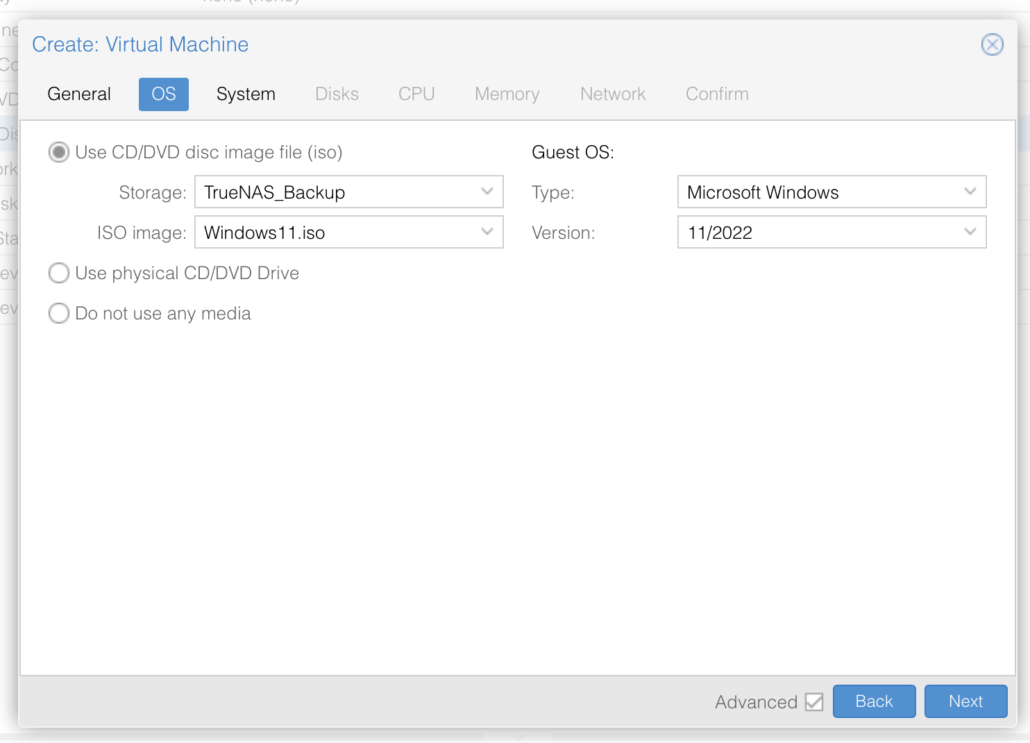
Task: Choose Use physical CD/DVD Drive radio button
Action: coord(60,273)
